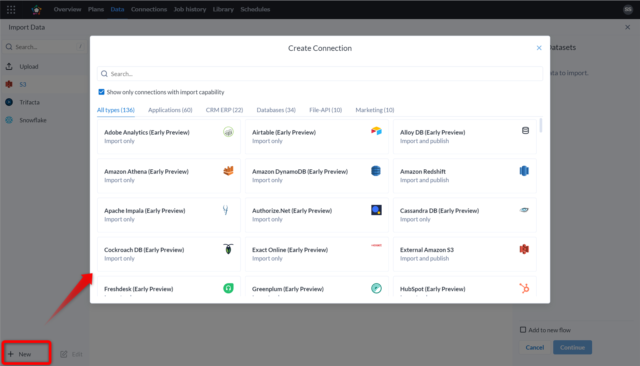
Task: Open the apps grid launcher icon
Action: [x=11, y=9]
